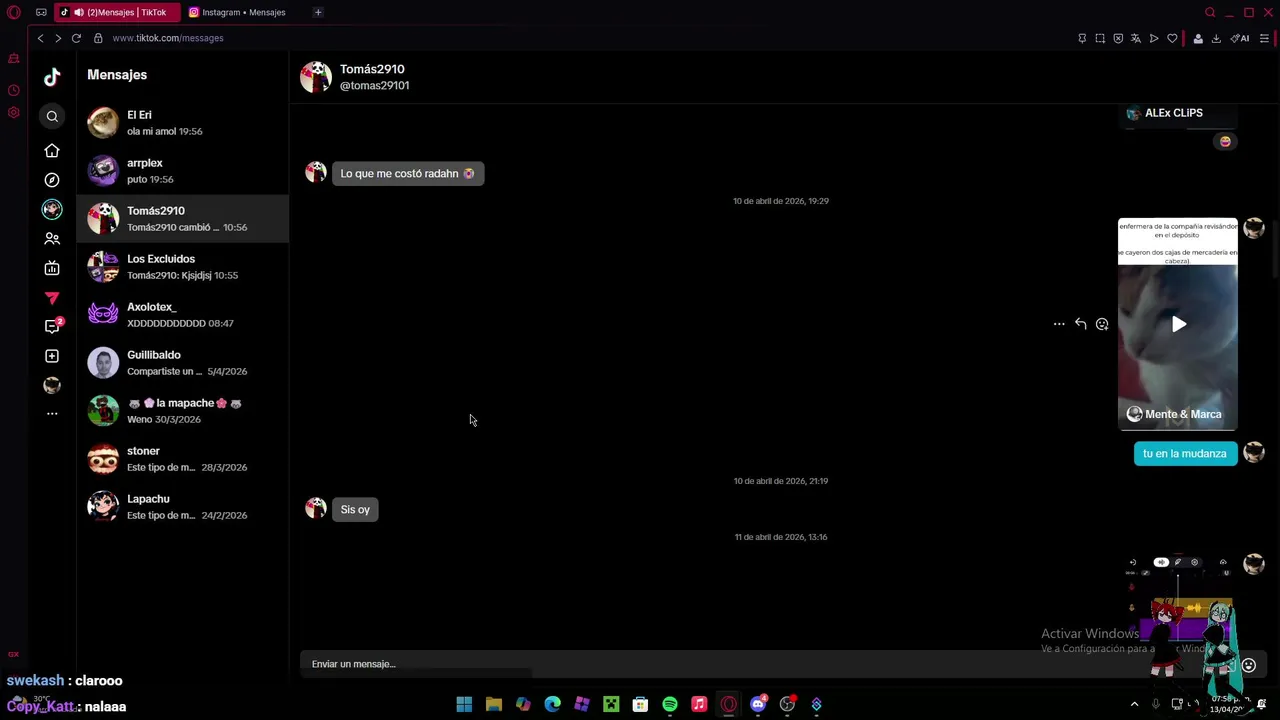Switch to Instagram Mensajes tab
Viewport: 1280px width, 720px height.
[238, 12]
